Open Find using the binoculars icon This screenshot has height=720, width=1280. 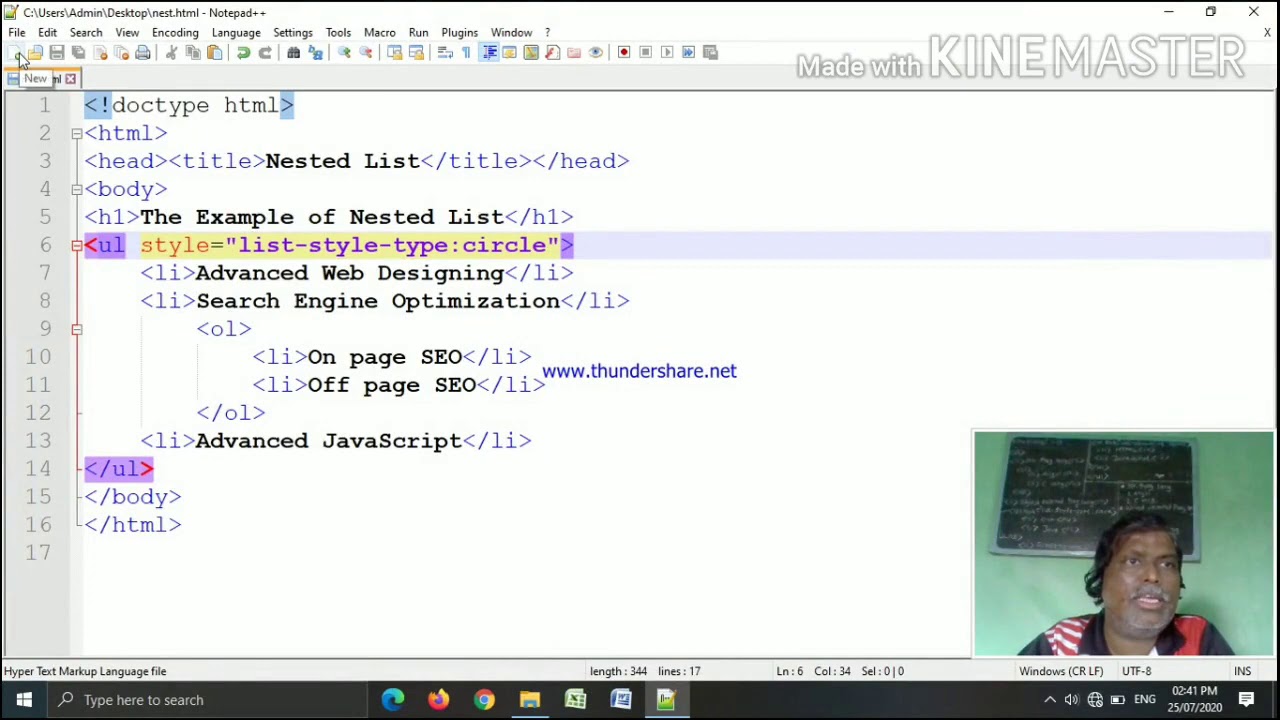[294, 52]
